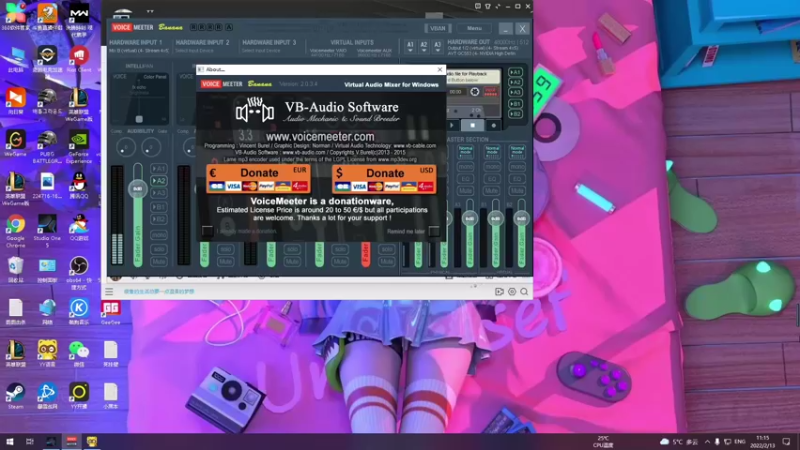Click the Voicemeeter taskbar icon
The width and height of the screenshot is (800, 450).
(71, 441)
